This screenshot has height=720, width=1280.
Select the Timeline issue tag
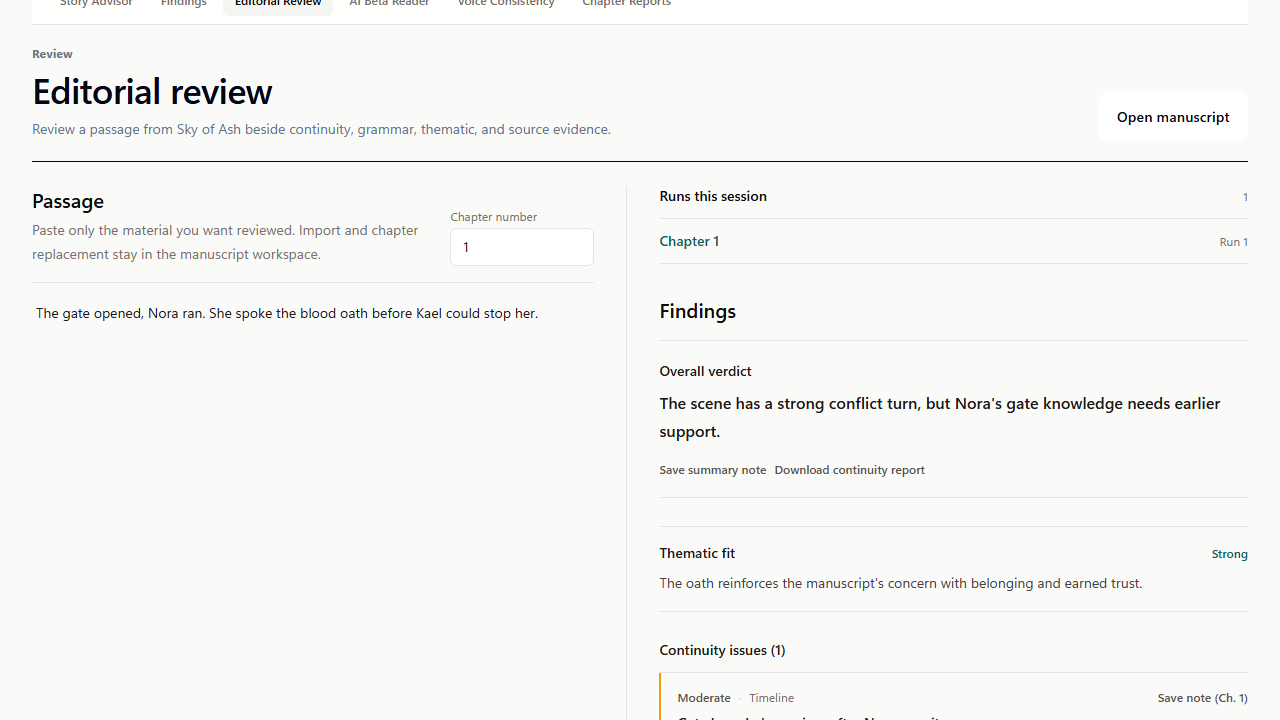[x=771, y=698]
